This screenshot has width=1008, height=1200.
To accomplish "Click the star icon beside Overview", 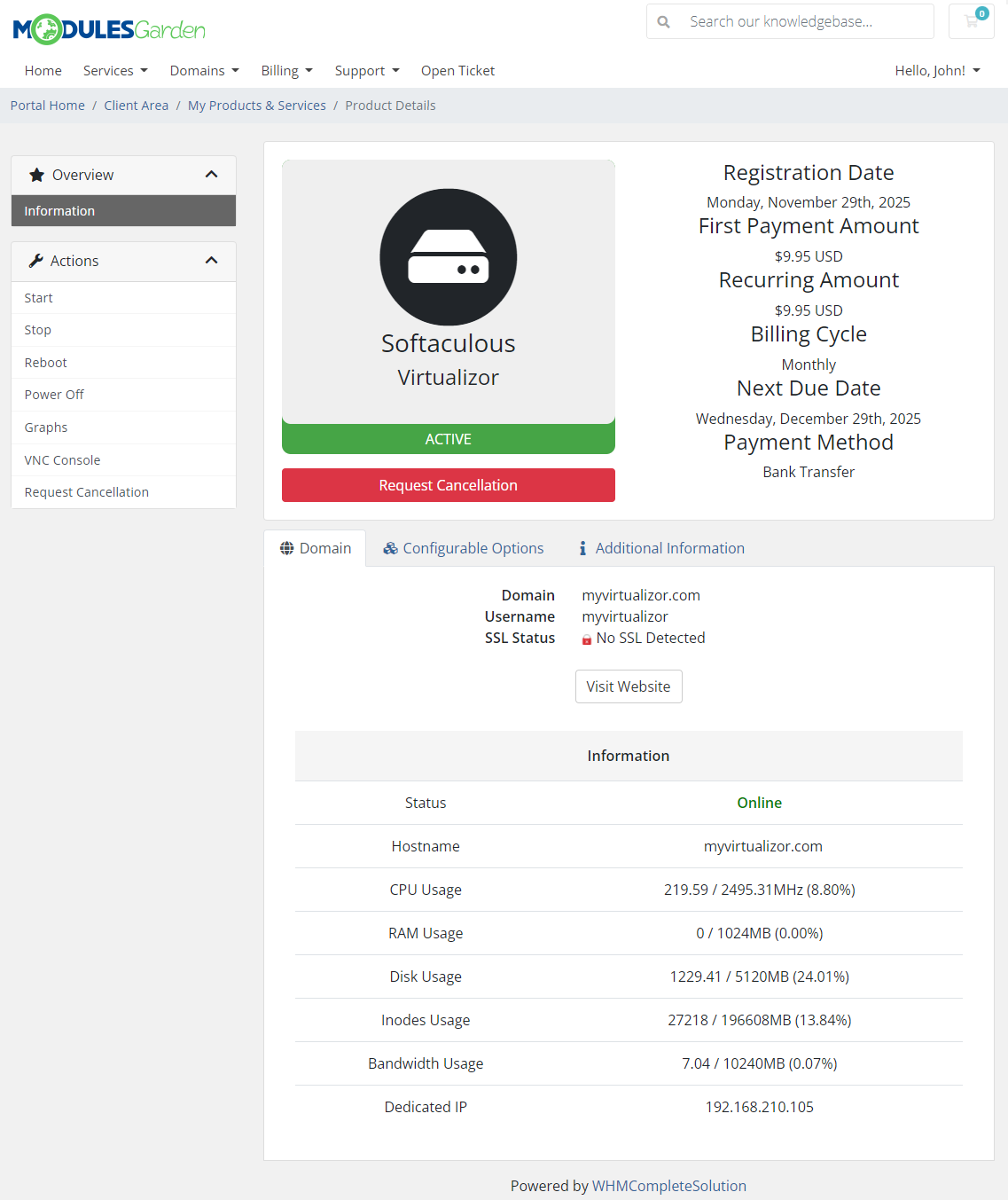I will click(36, 174).
